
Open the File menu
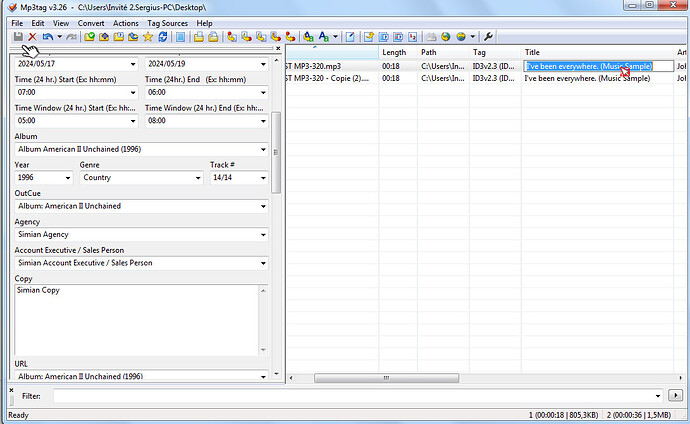17,23
